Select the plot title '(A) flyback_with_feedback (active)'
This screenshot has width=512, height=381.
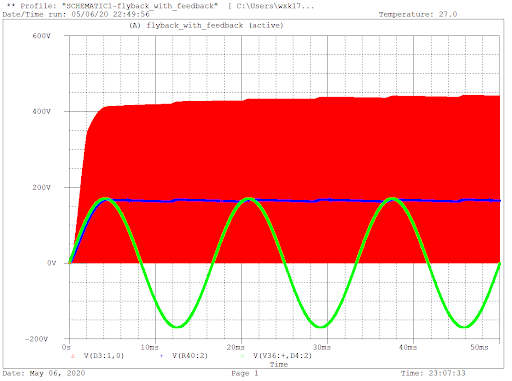click(206, 26)
